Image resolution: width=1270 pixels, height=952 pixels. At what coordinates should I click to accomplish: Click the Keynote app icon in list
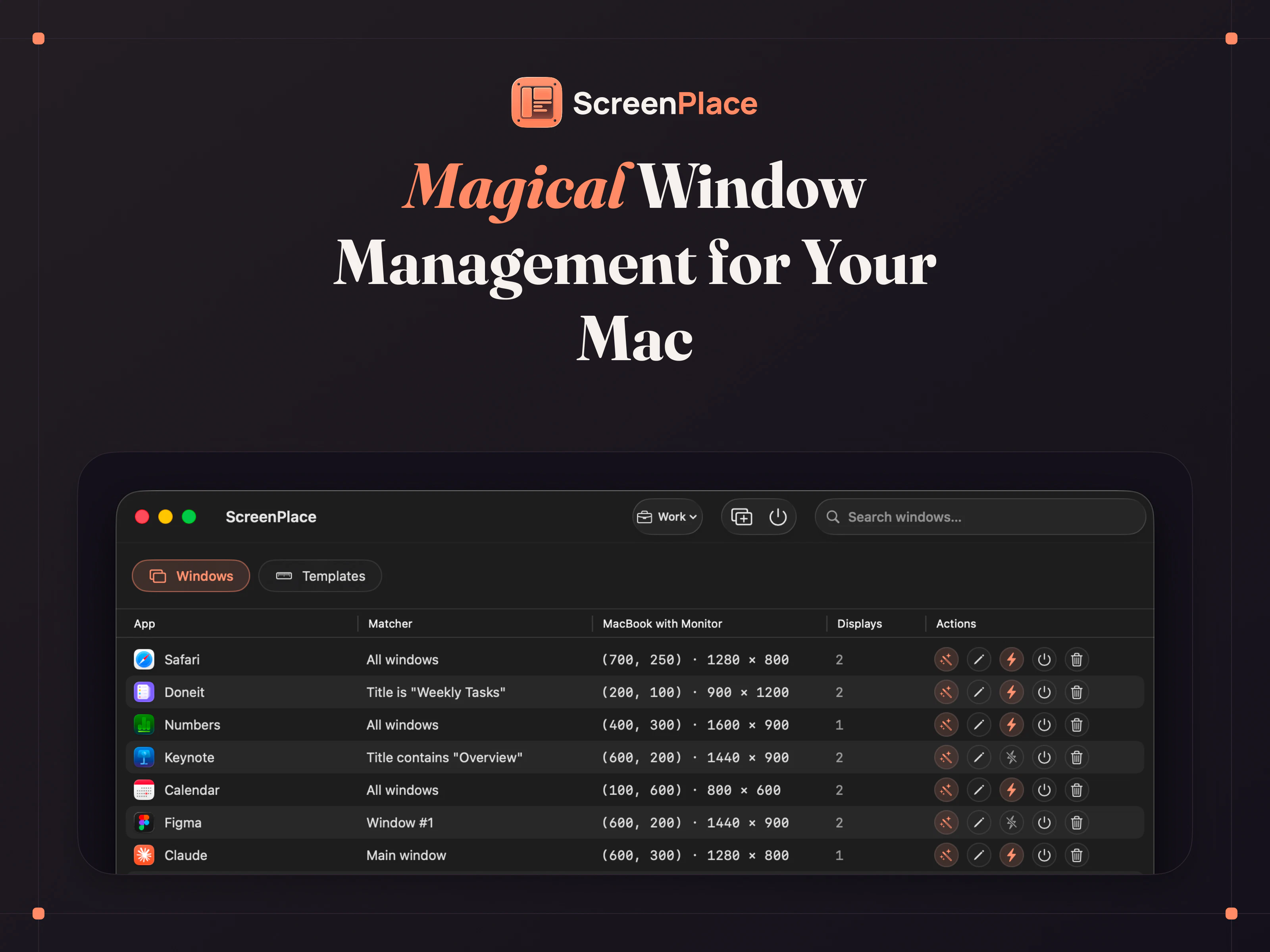[x=144, y=758]
